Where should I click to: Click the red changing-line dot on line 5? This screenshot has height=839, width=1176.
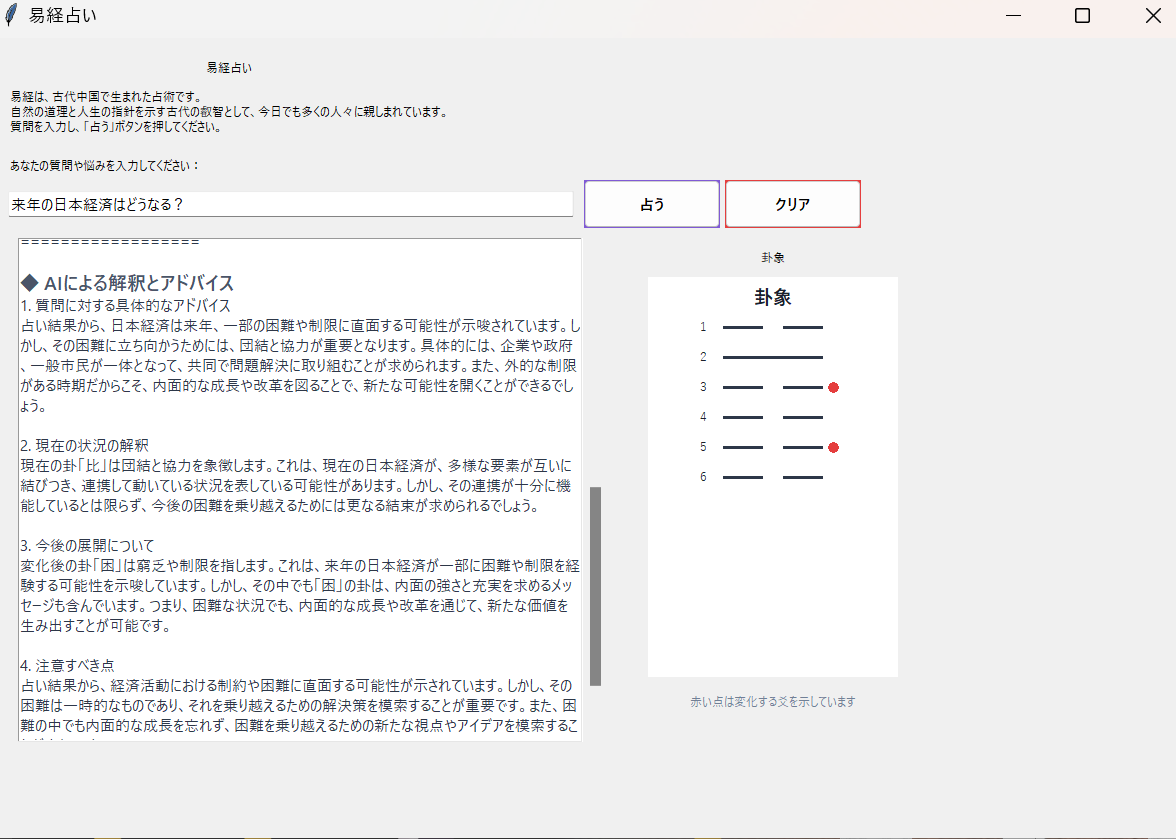[x=833, y=447]
